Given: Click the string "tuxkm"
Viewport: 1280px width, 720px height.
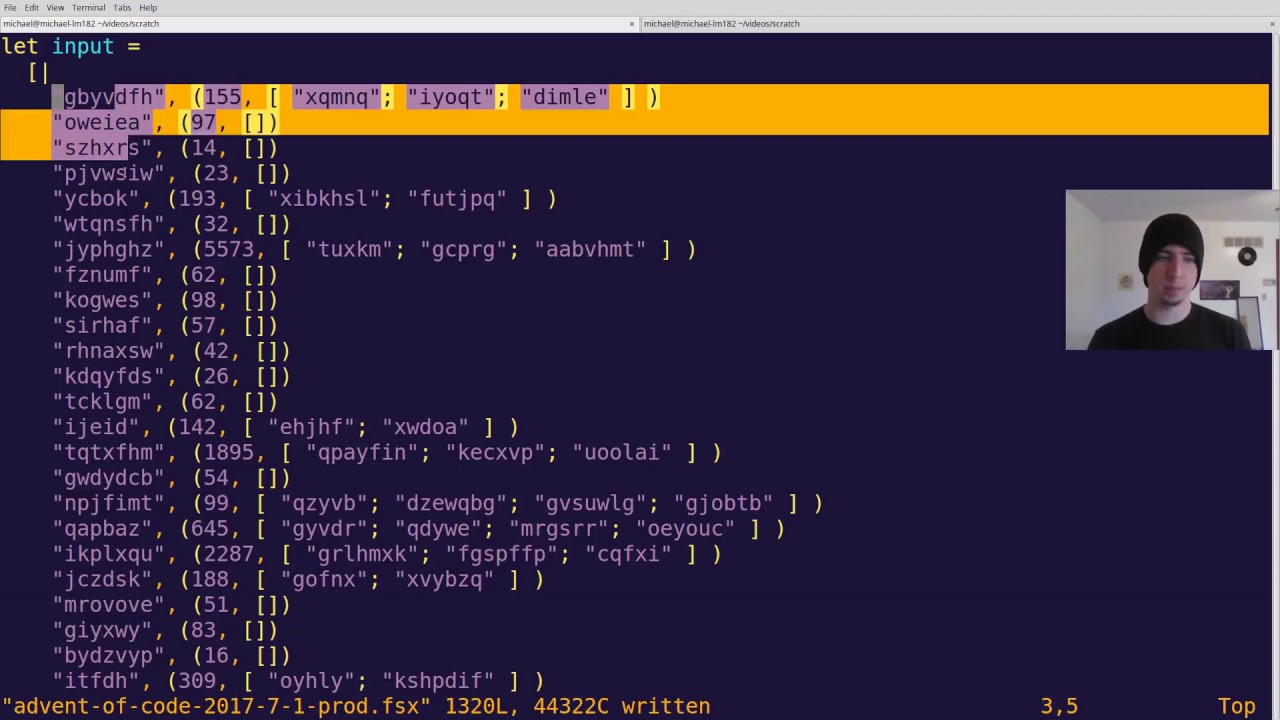Looking at the screenshot, I should pos(350,249).
